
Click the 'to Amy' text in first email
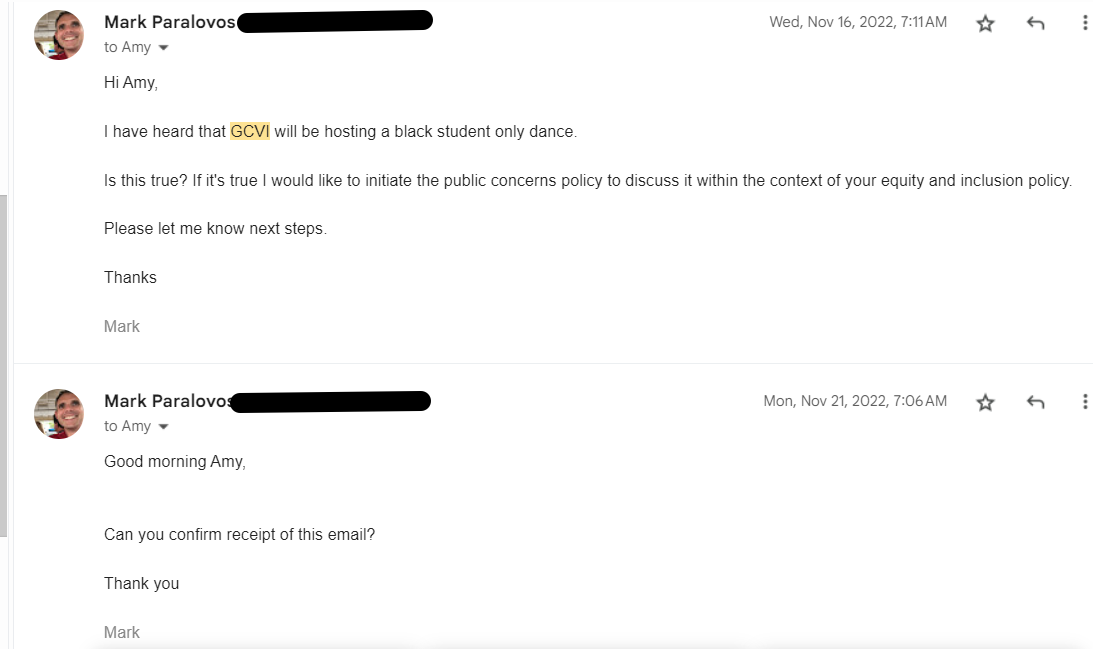tap(128, 47)
